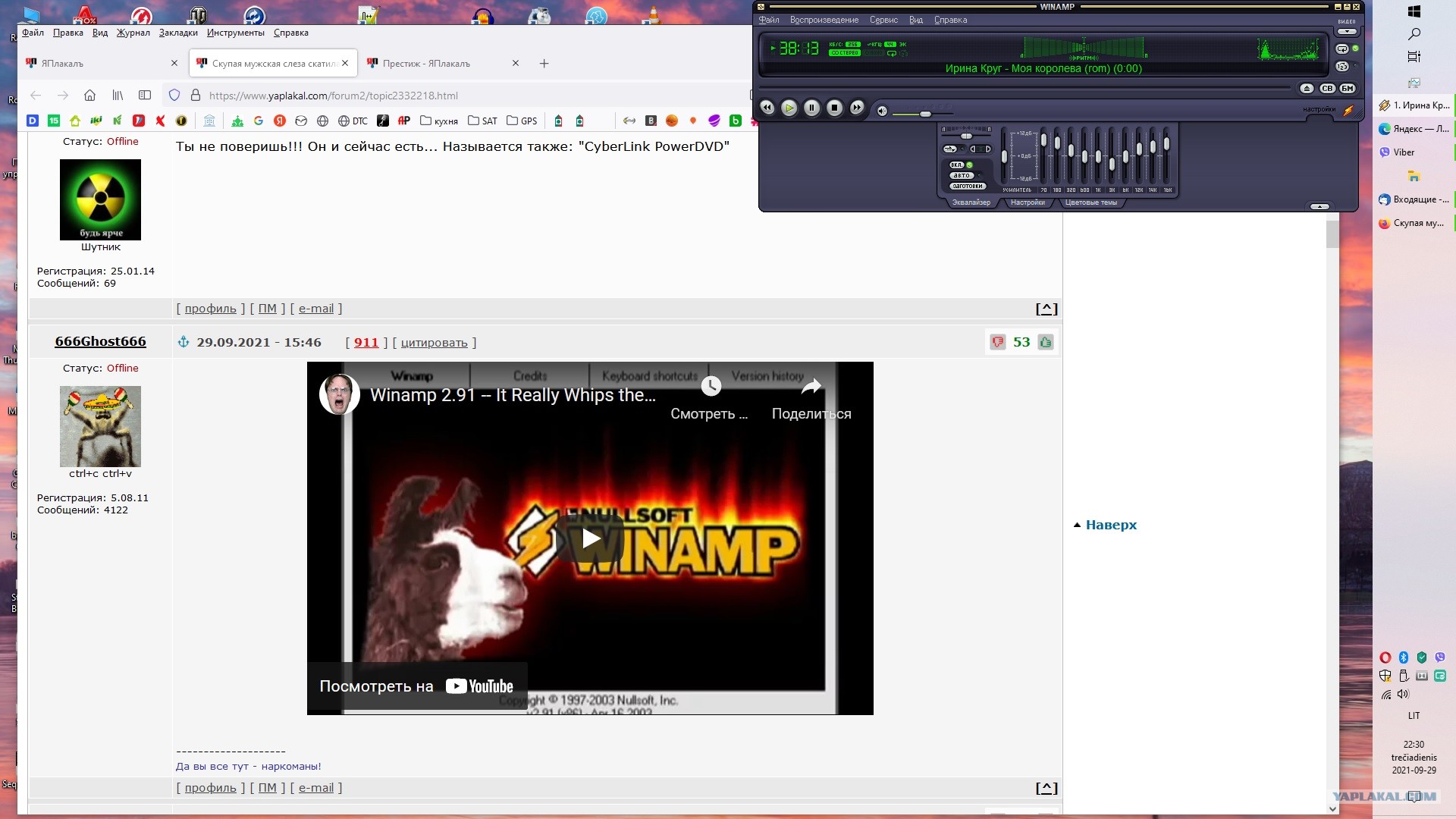Click Winamp lightning bolt icon
This screenshot has width=1456, height=819.
(1348, 111)
